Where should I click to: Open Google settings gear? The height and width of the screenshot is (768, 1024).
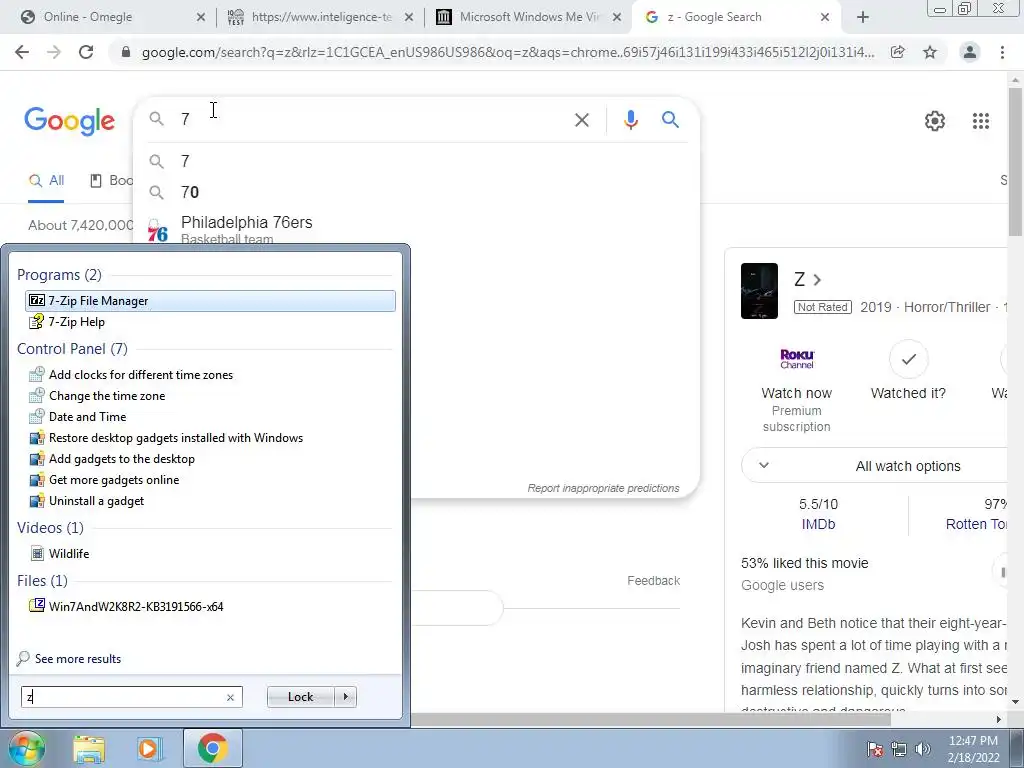pos(935,121)
